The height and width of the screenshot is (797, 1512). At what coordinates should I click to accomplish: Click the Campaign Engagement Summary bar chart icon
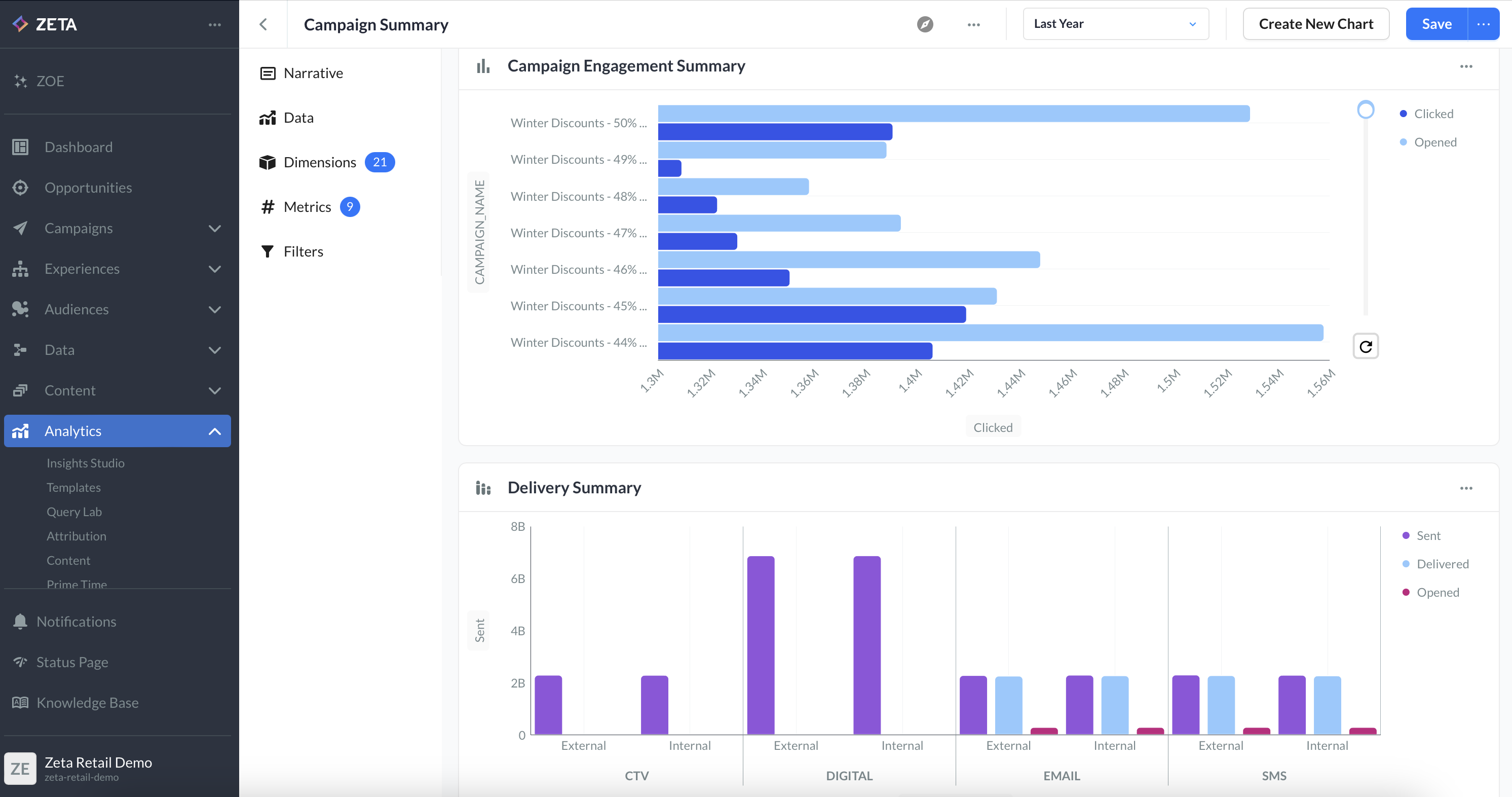coord(483,66)
